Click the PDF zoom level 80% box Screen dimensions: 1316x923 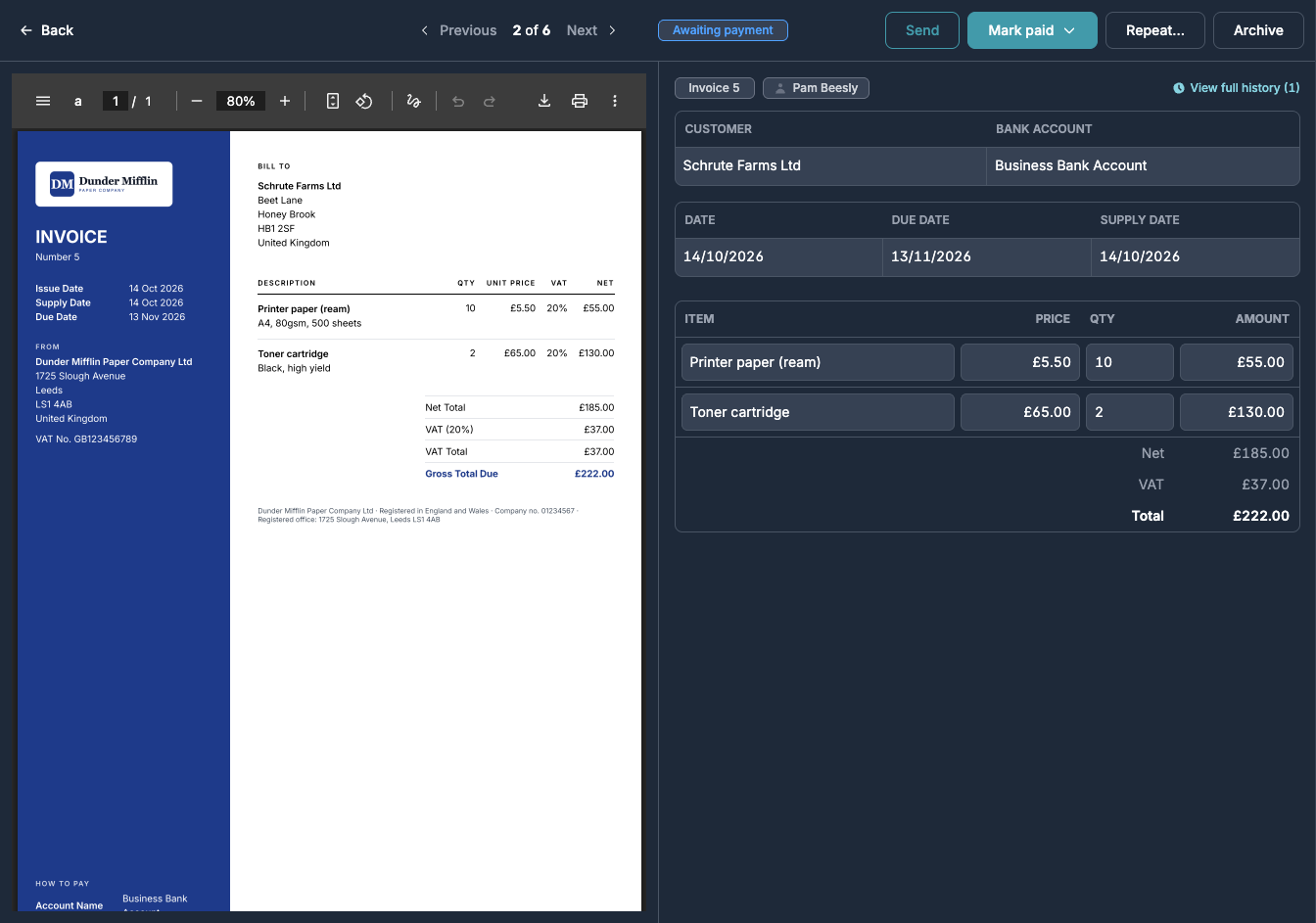click(x=241, y=101)
